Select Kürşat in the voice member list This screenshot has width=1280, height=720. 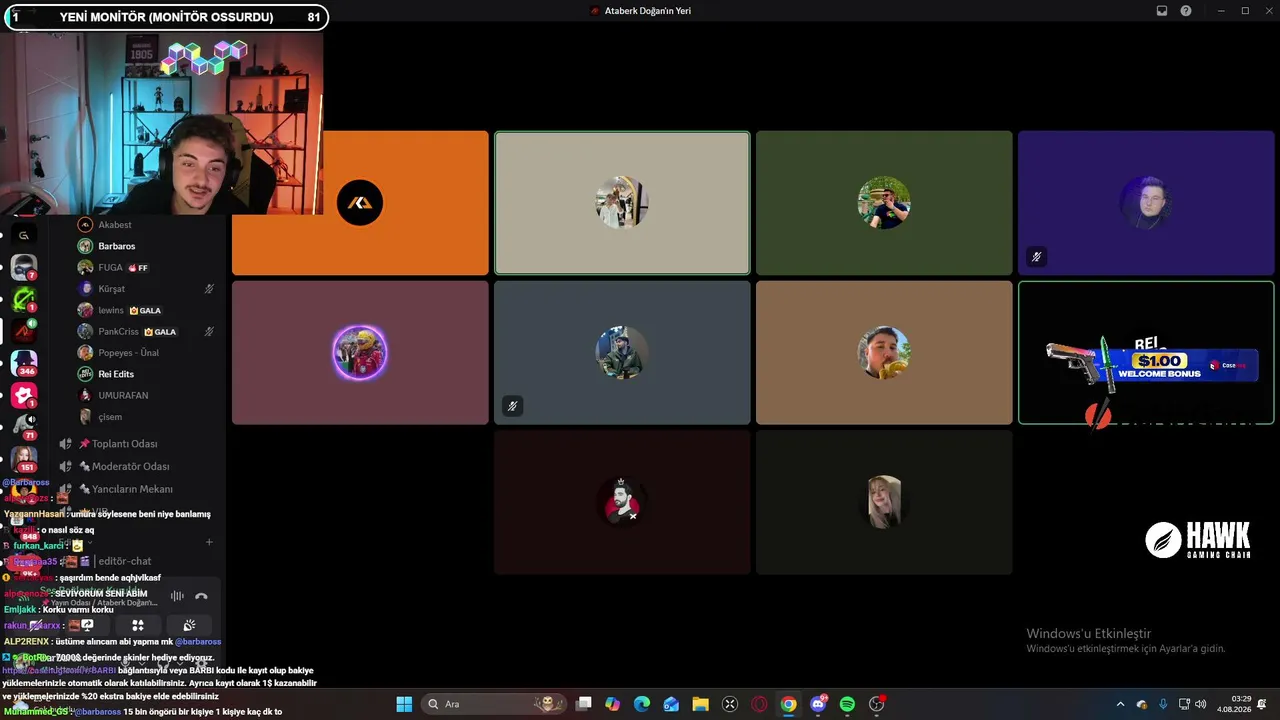pyautogui.click(x=146, y=289)
